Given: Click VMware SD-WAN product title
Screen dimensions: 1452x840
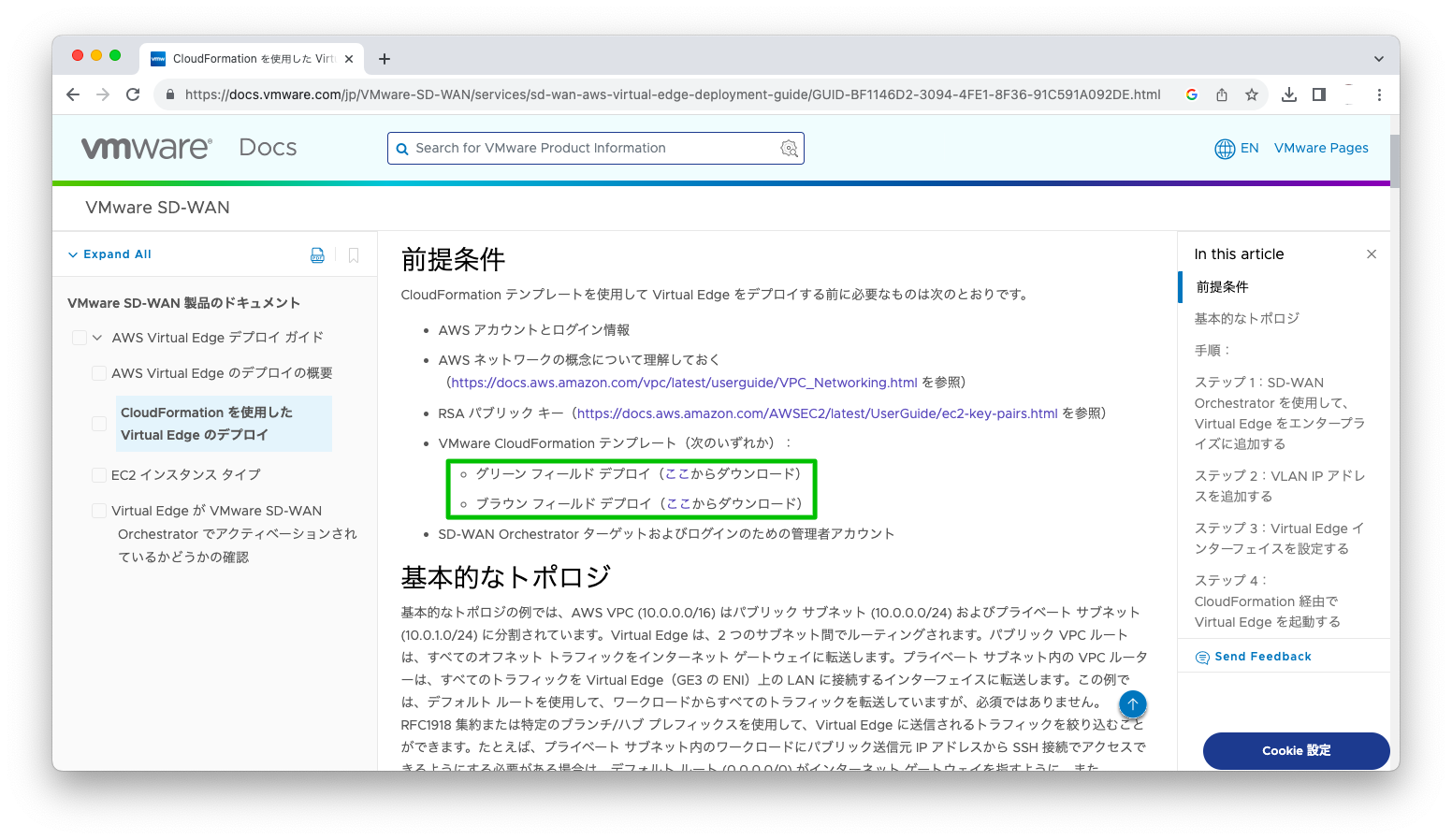Looking at the screenshot, I should point(157,208).
